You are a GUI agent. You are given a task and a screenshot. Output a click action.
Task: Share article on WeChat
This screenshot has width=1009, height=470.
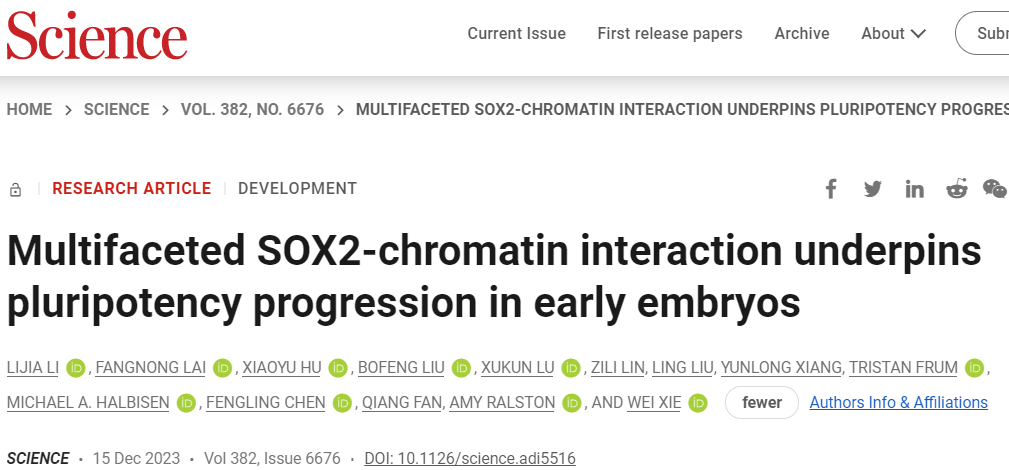pos(995,189)
